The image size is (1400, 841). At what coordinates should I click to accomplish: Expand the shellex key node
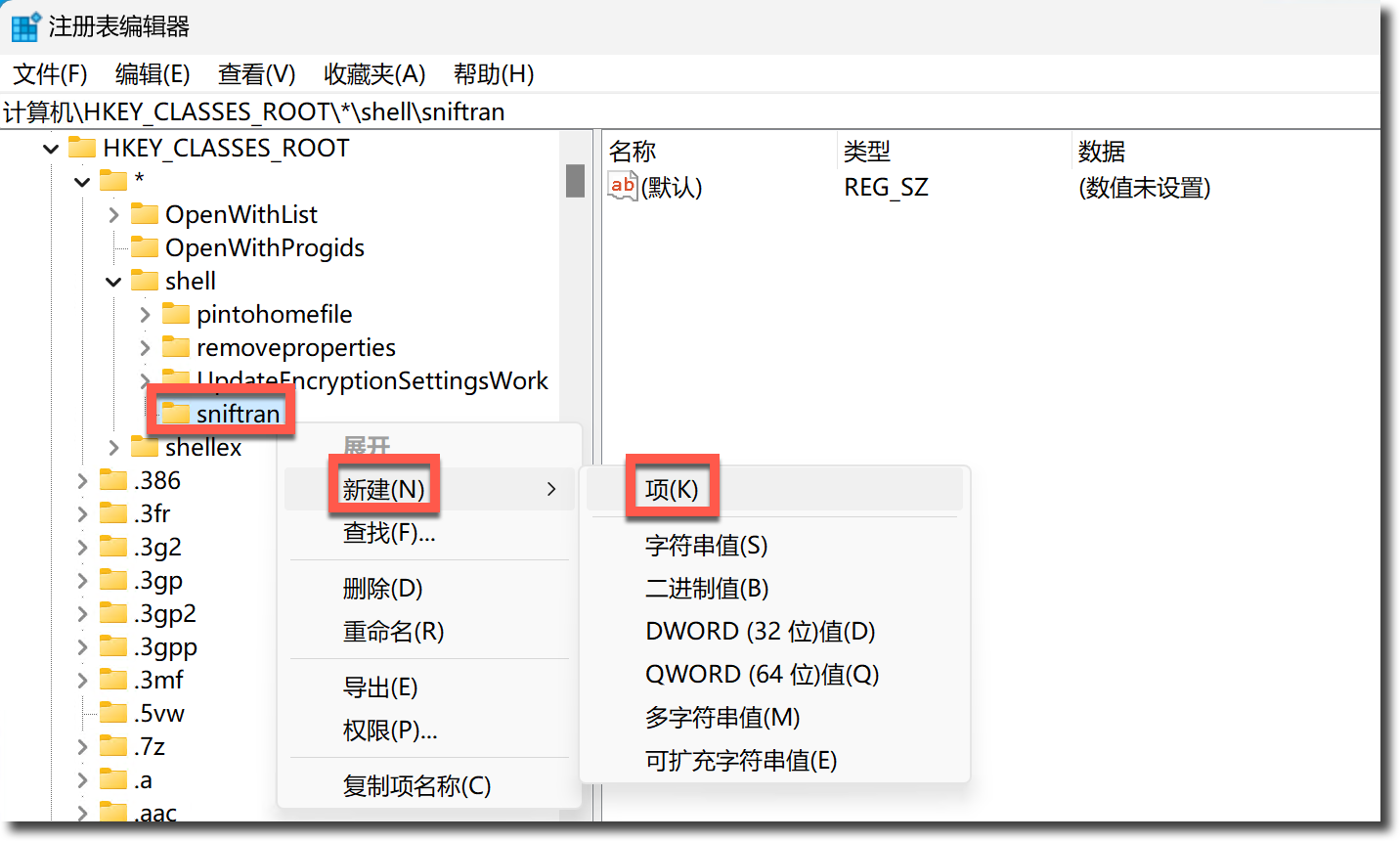tap(114, 448)
